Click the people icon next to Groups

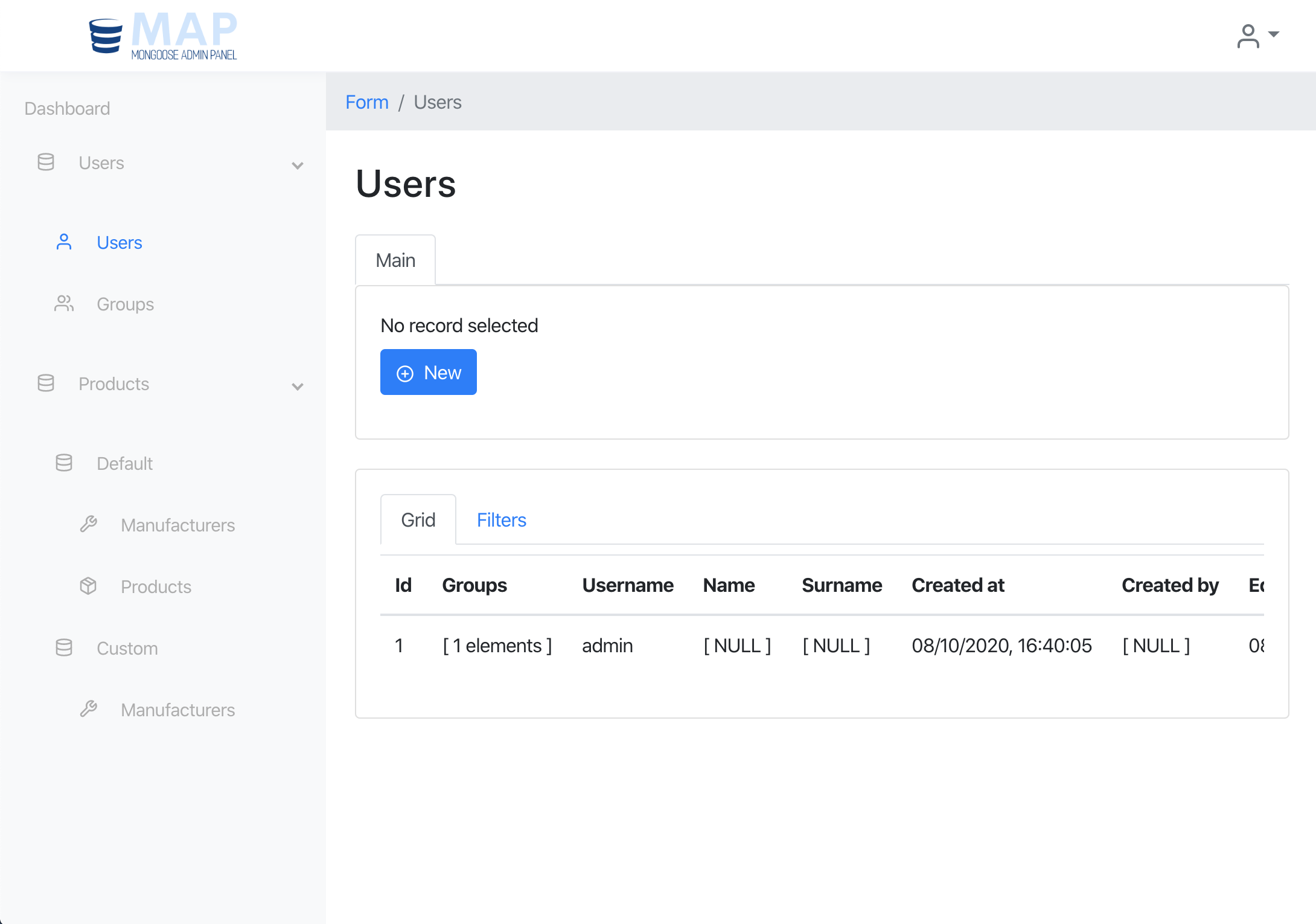[64, 304]
